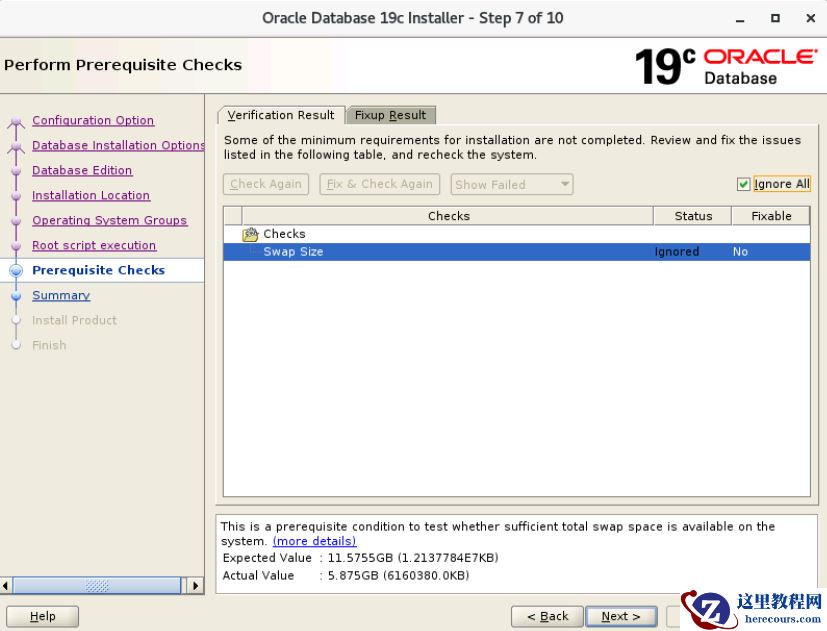Click the Status column header
This screenshot has height=631, width=827.
click(693, 216)
